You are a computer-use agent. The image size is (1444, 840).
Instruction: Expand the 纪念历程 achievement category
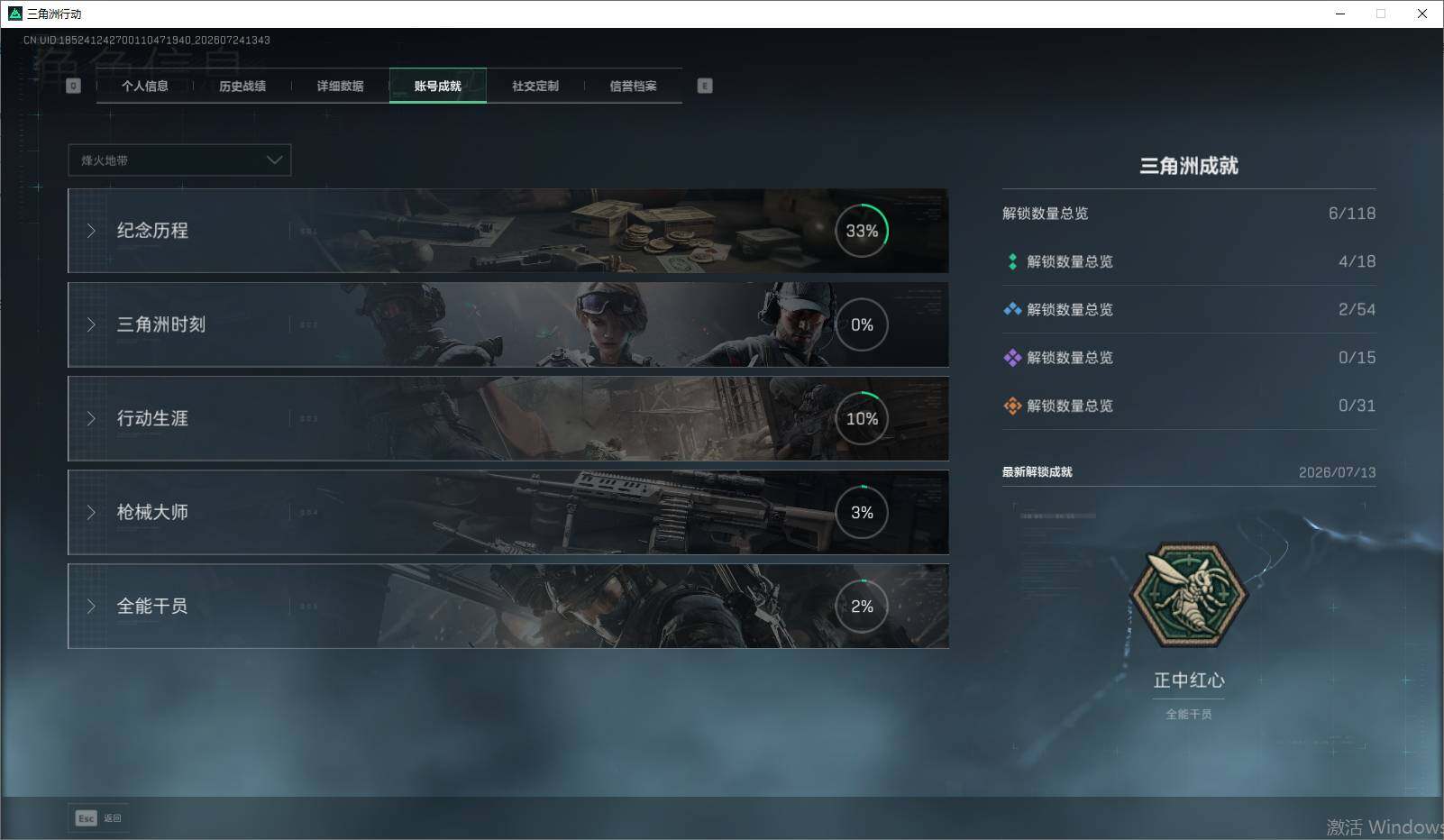coord(508,231)
